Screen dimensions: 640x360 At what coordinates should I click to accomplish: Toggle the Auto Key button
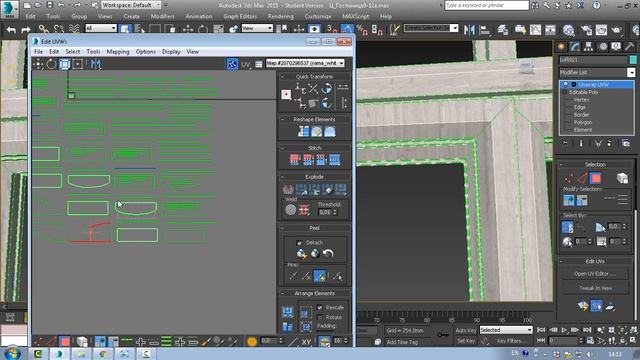[466, 330]
